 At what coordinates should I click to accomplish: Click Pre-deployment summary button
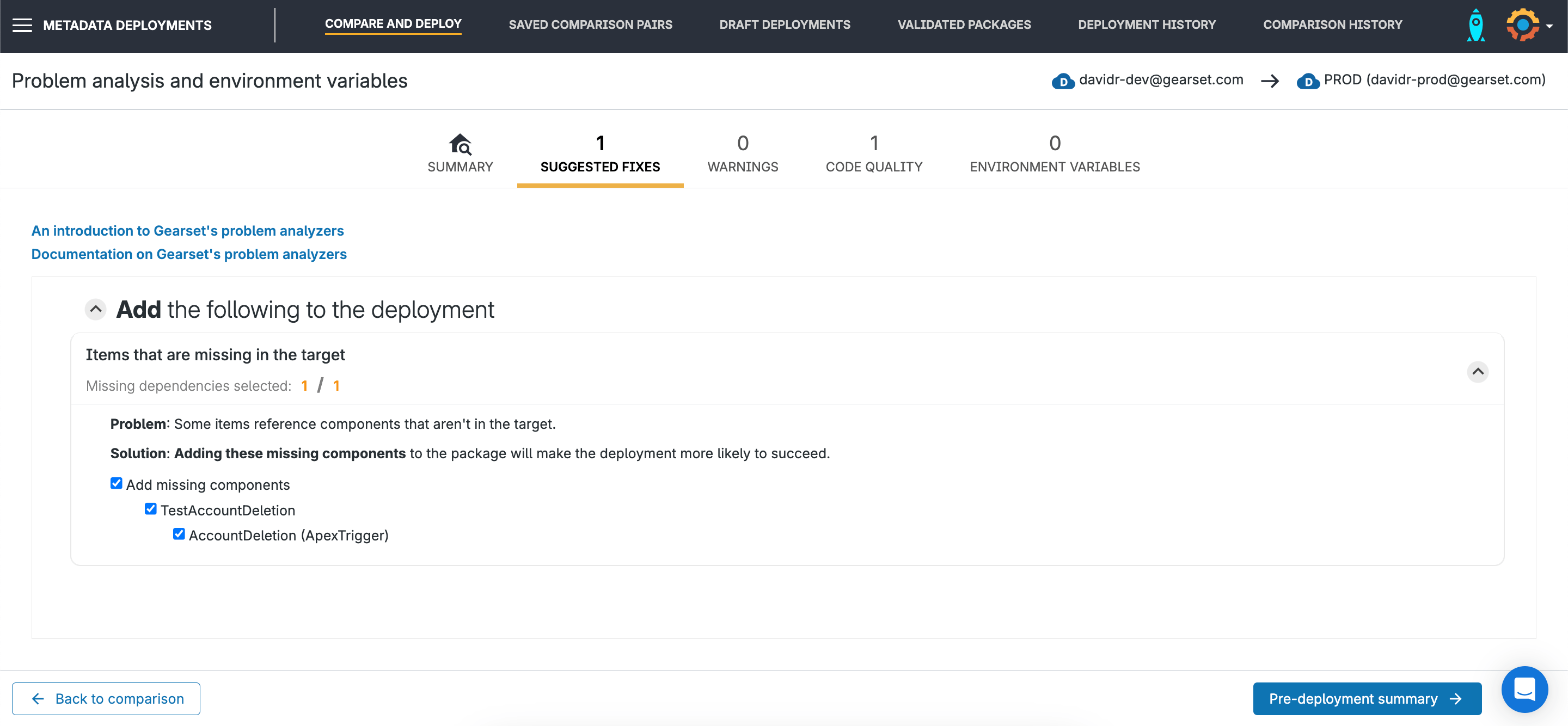[1367, 699]
